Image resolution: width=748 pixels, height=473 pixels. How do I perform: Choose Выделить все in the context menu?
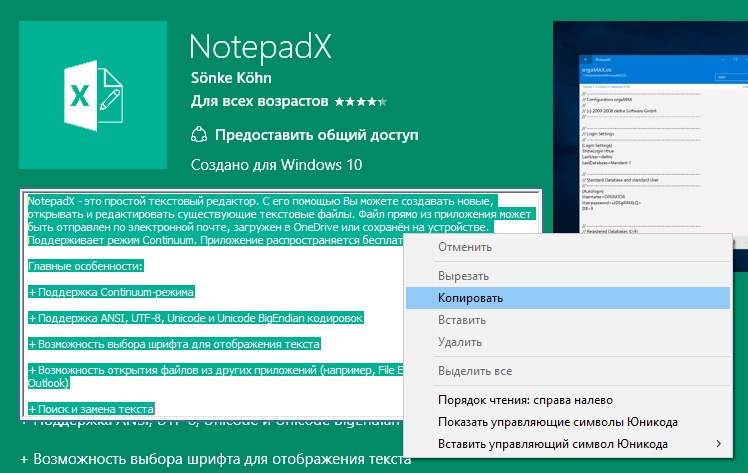click(568, 371)
